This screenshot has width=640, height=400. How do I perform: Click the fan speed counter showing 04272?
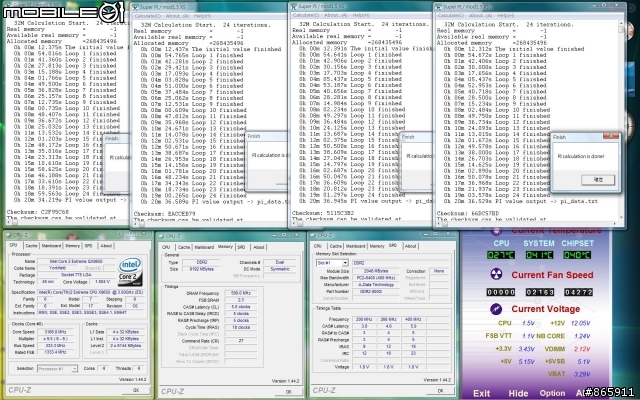coord(578,292)
